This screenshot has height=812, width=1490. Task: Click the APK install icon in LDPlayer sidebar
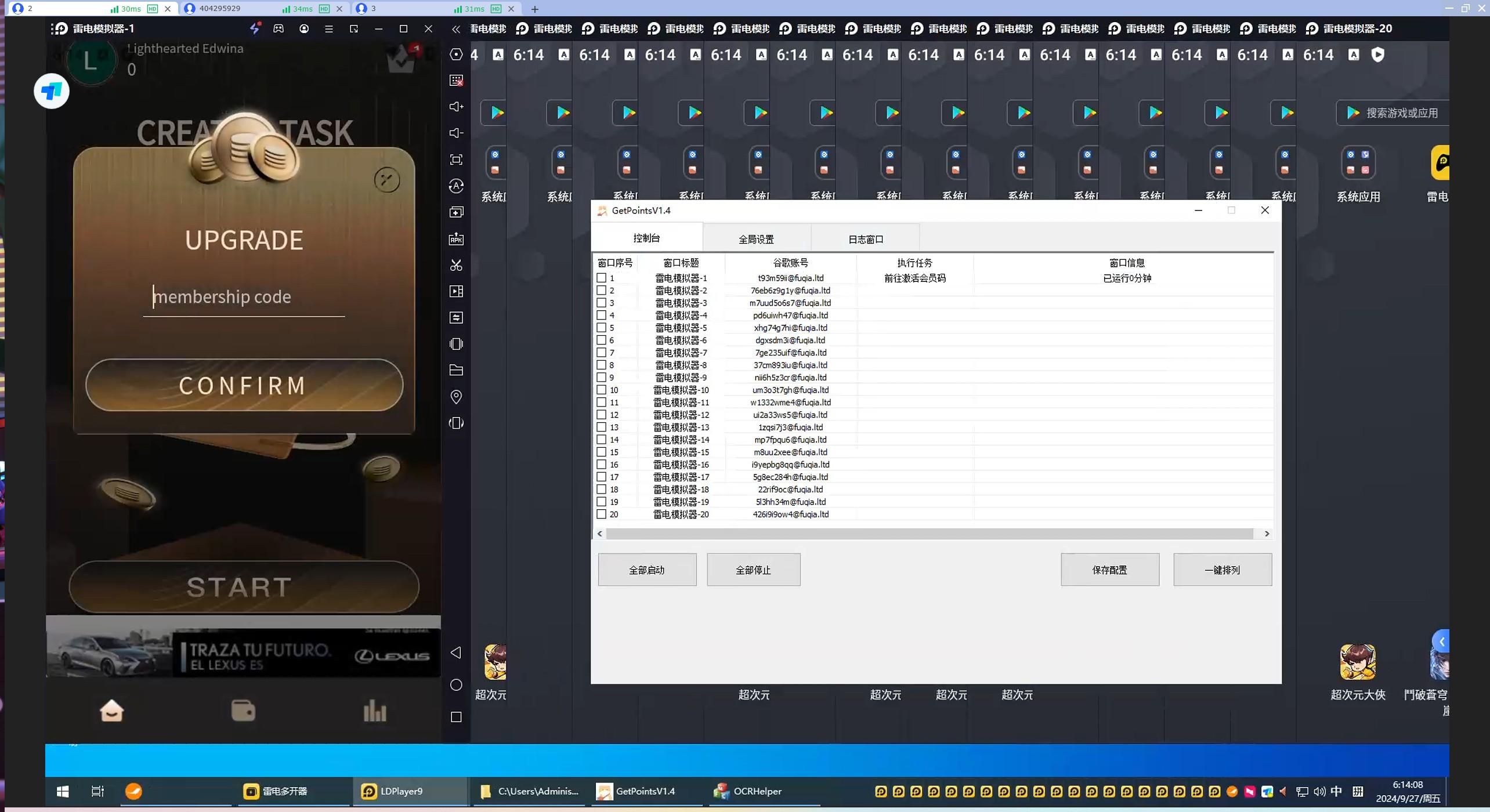[456, 239]
